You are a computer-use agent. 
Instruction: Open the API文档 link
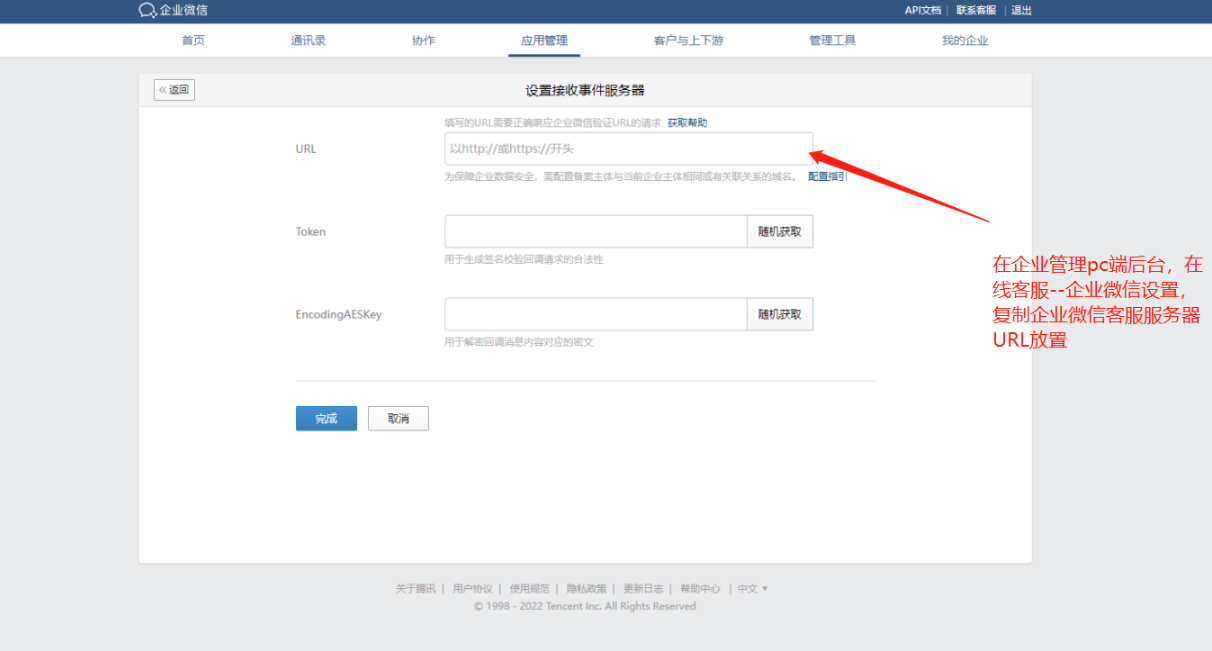pos(922,11)
